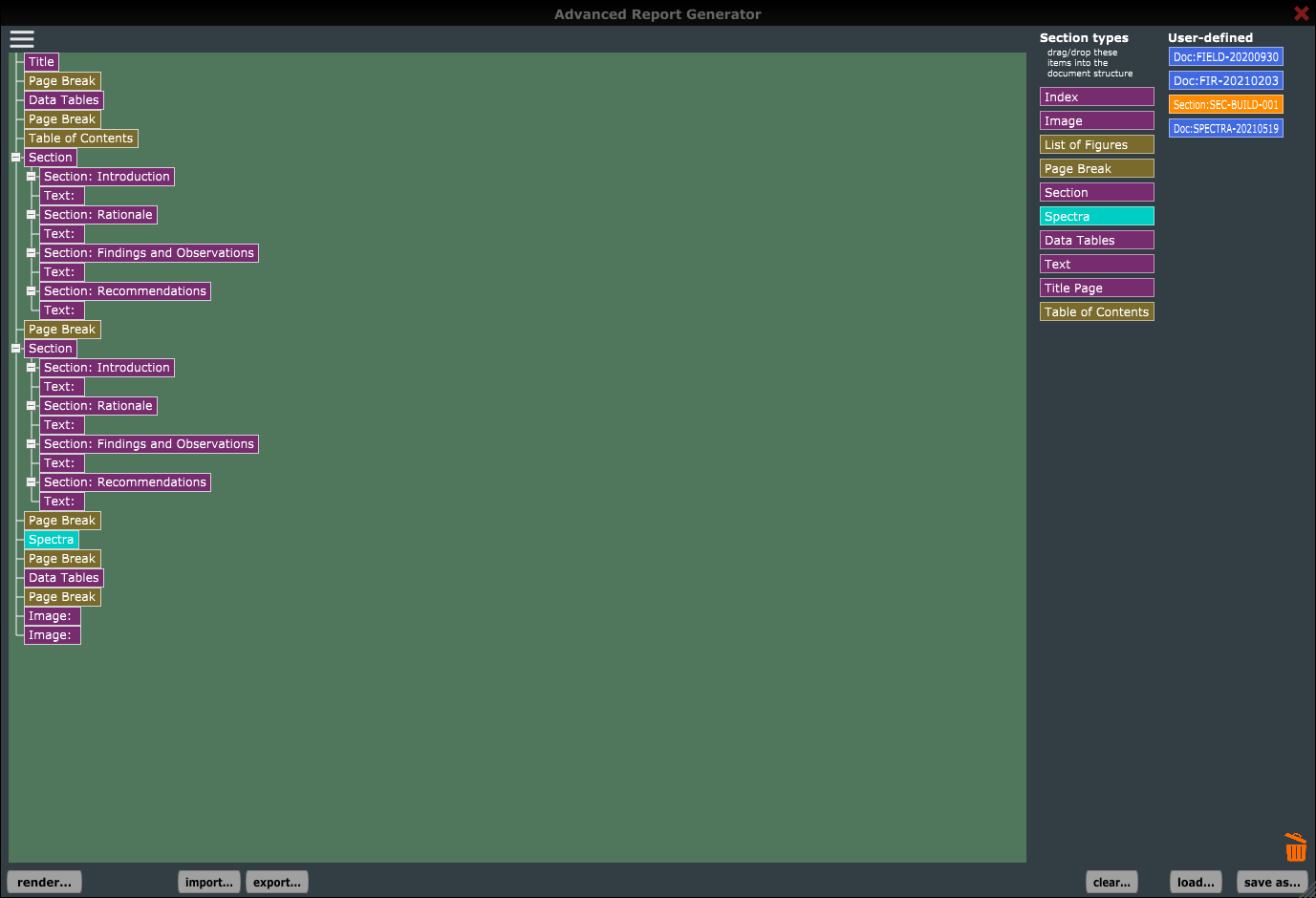Open the hamburger menu icon
This screenshot has width=1316, height=898.
22,38
